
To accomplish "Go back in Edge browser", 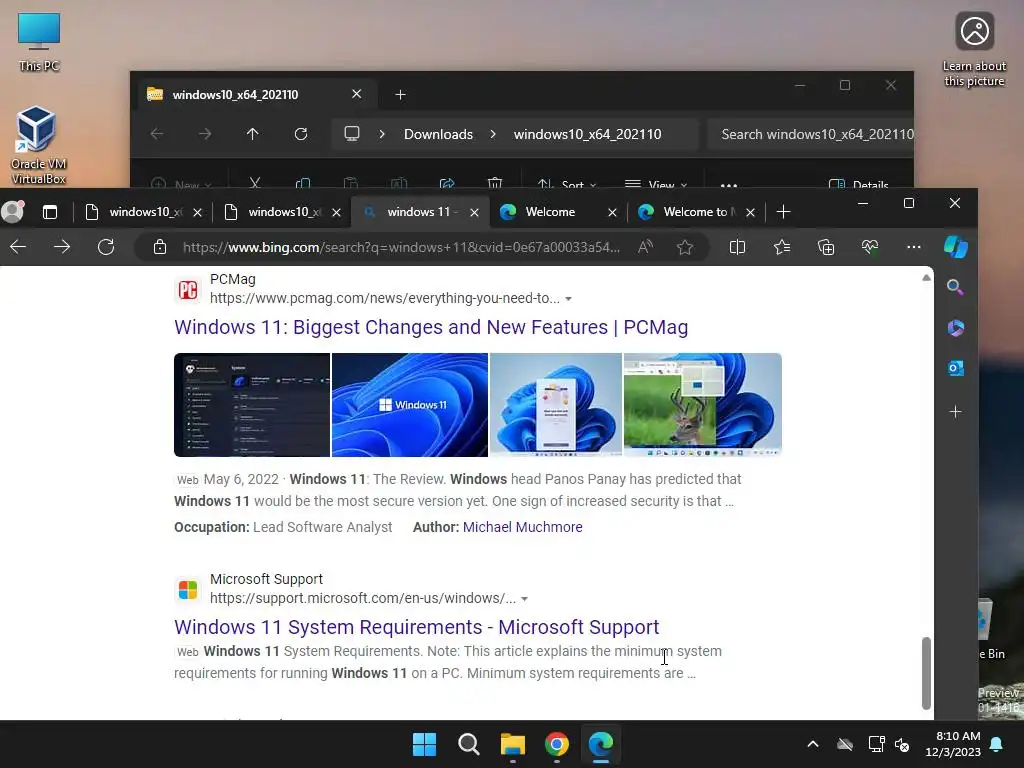I will 18,247.
